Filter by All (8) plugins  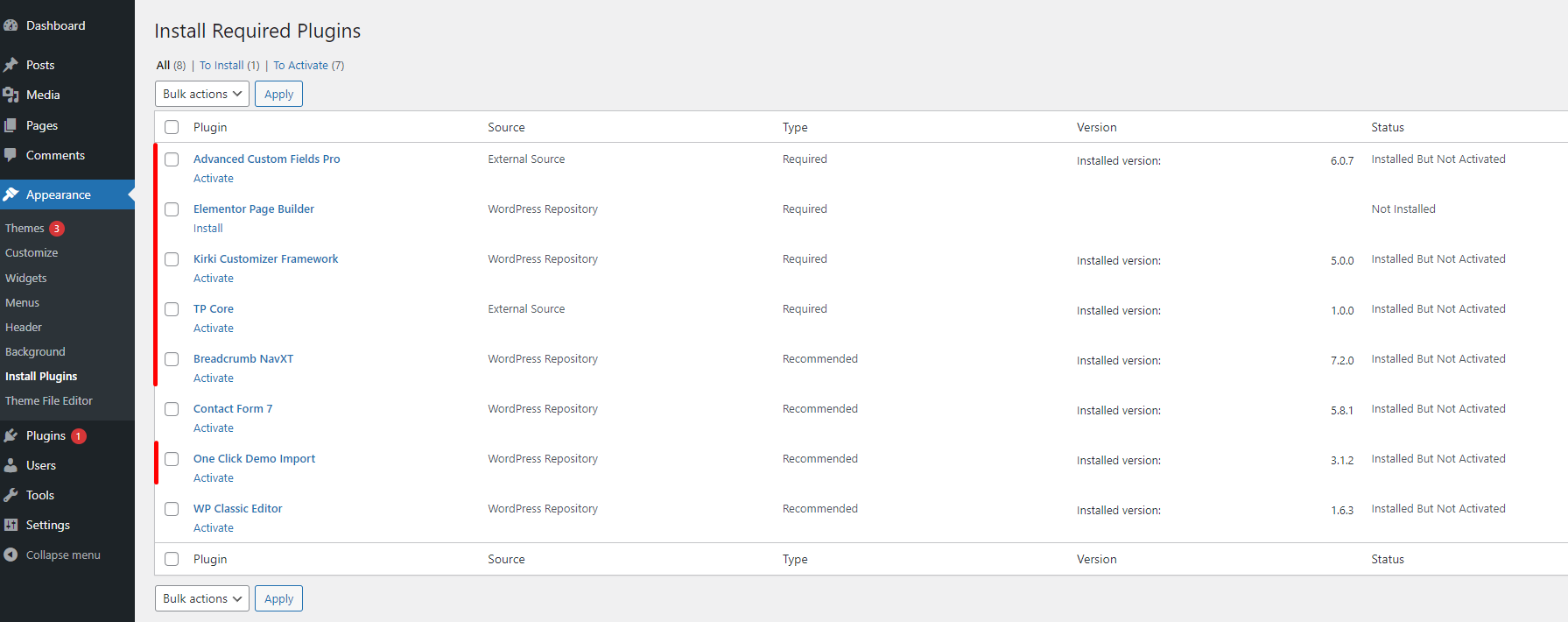pyautogui.click(x=171, y=65)
